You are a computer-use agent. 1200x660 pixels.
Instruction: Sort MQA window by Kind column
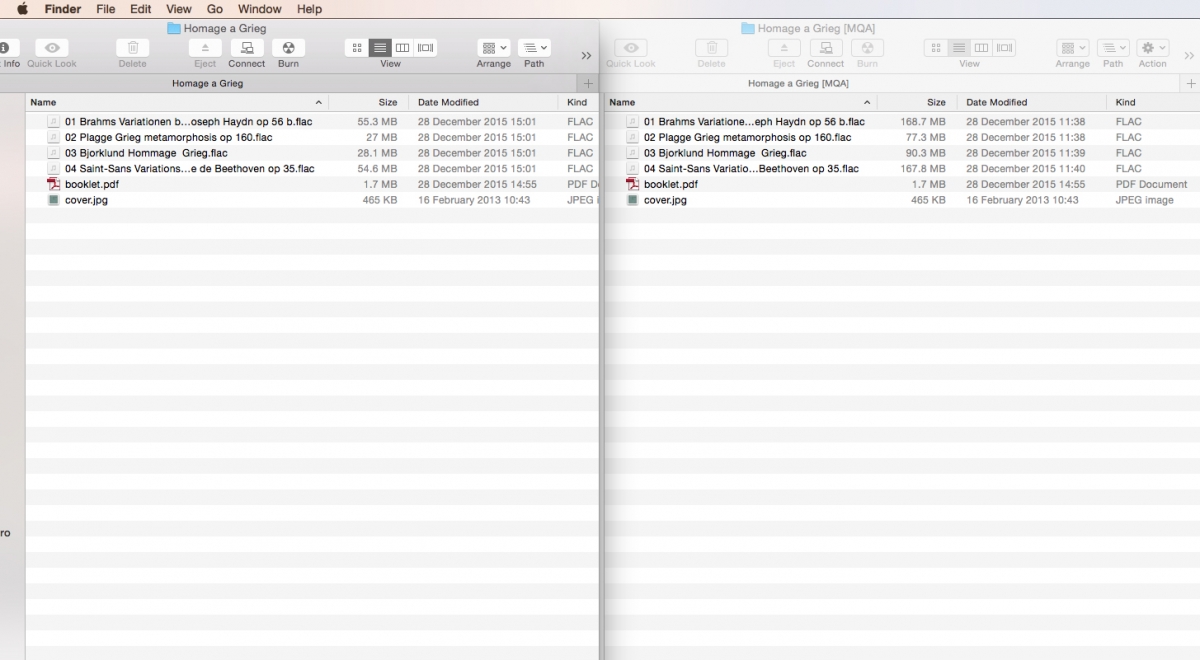click(x=1153, y=102)
